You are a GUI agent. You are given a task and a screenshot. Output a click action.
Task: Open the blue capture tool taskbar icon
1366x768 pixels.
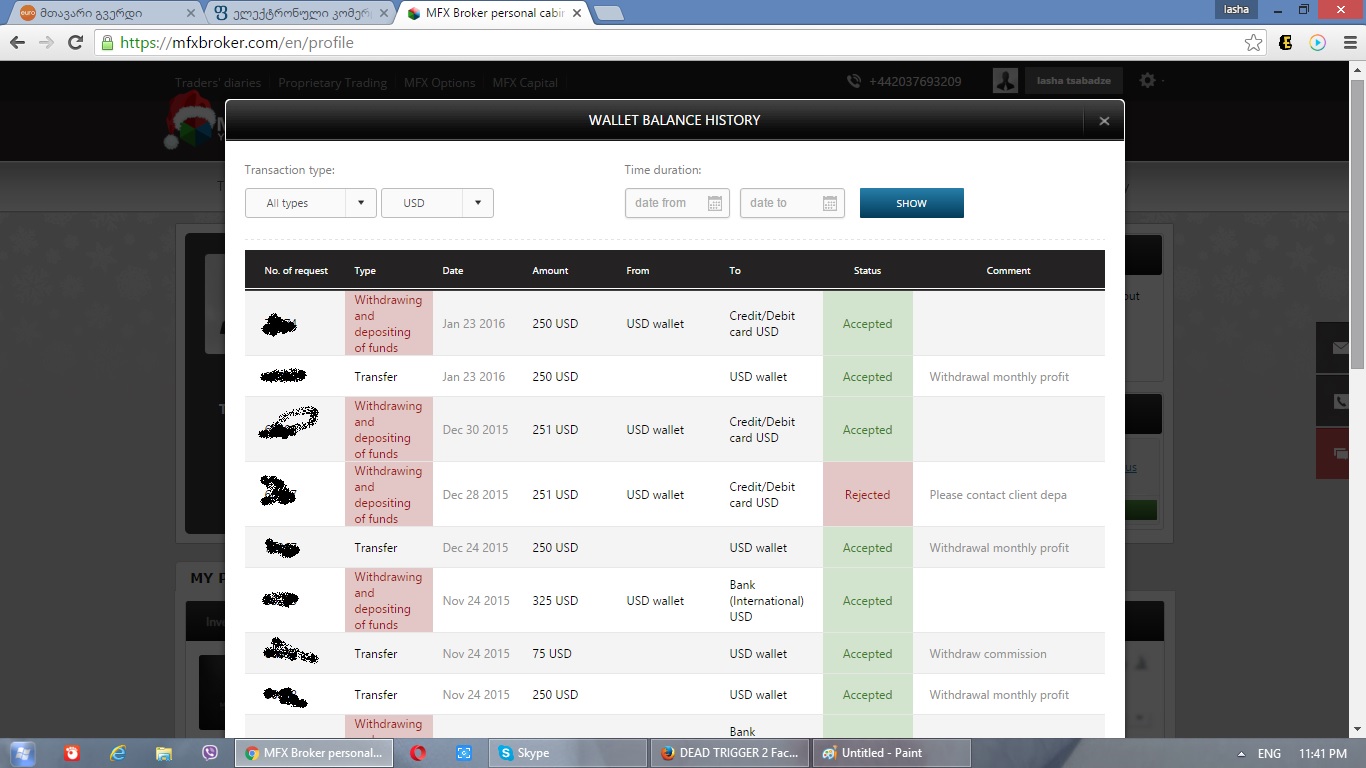[x=464, y=753]
